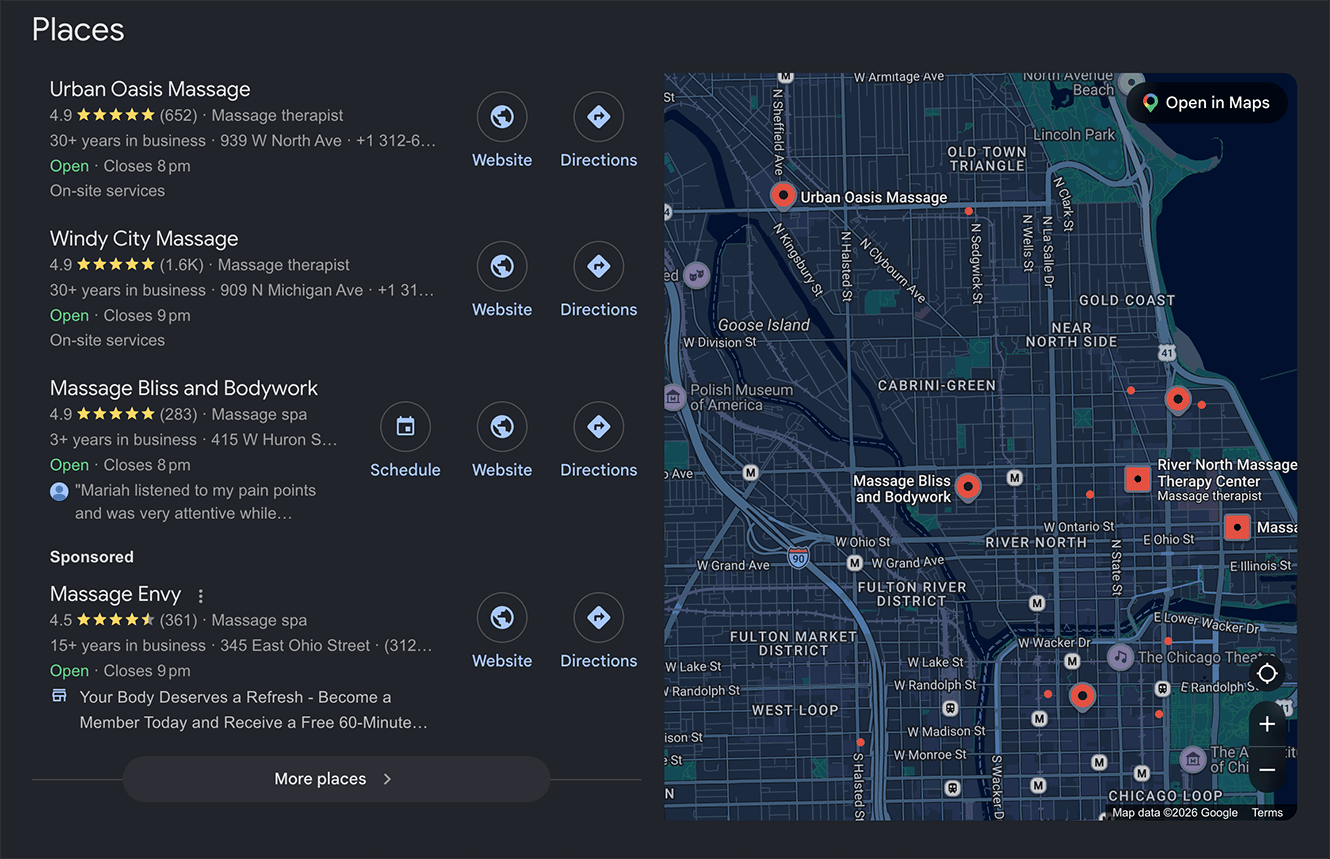
Task: Click the (283) review count for Massage Bliss
Action: (179, 414)
